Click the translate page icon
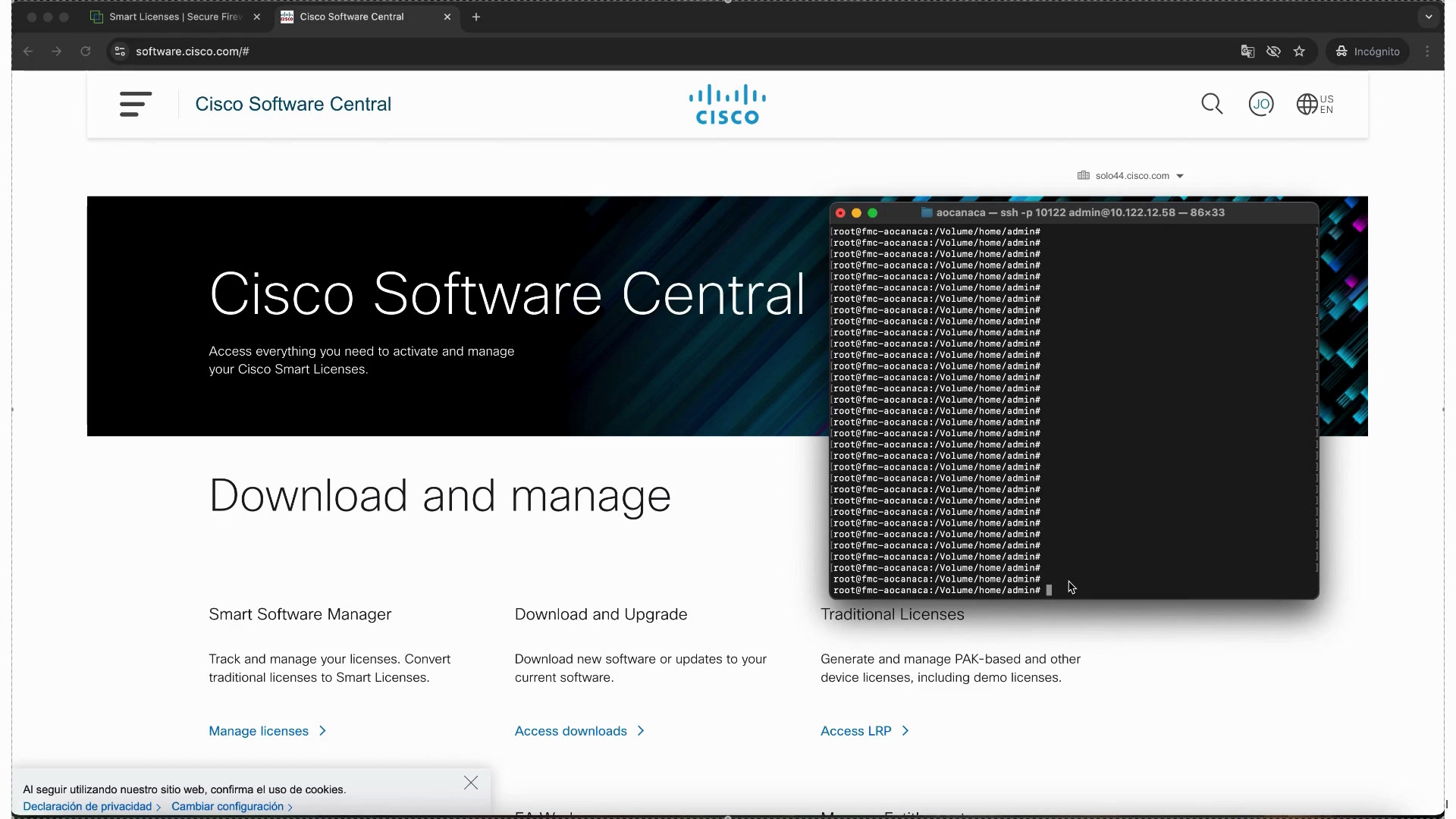The width and height of the screenshot is (1456, 819). (x=1247, y=52)
